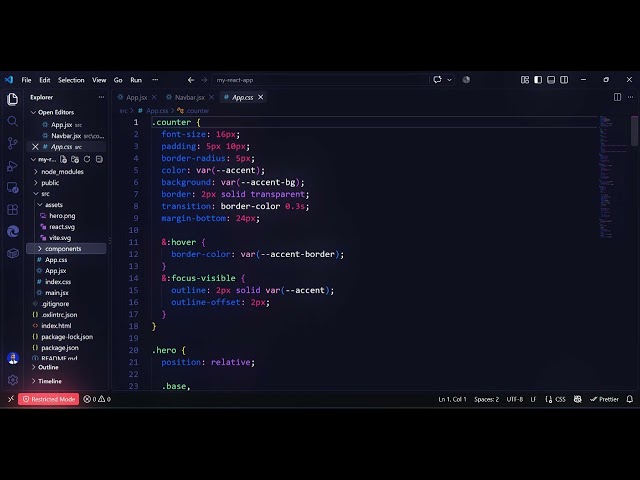Screen dimensions: 640x480
Task: Click Ln 1, Col 1 cursor position
Action: point(452,399)
